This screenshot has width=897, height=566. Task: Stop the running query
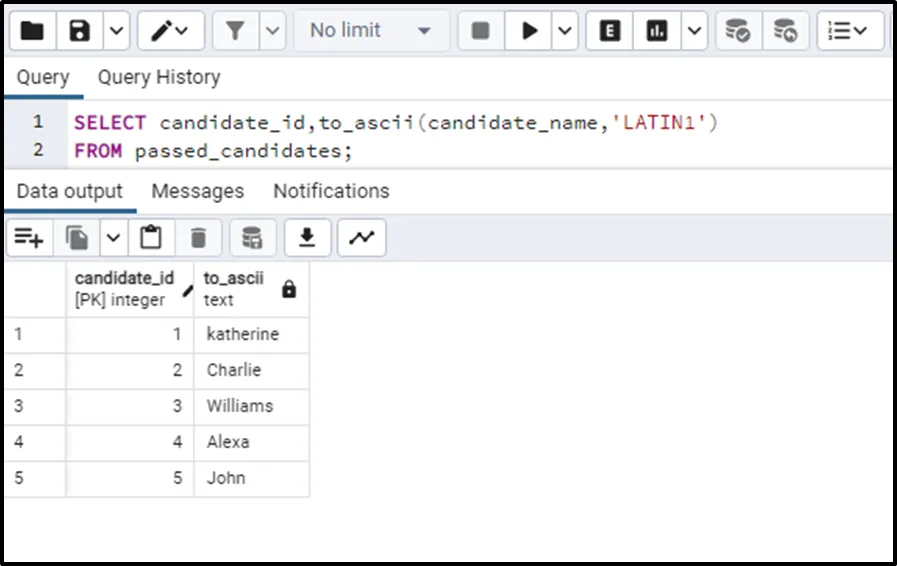pyautogui.click(x=480, y=31)
